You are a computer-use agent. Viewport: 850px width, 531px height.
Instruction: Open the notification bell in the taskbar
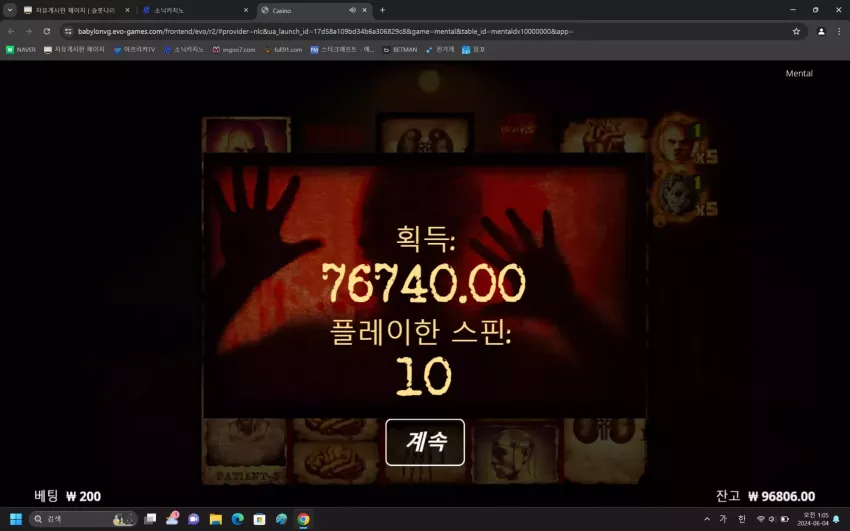(836, 519)
